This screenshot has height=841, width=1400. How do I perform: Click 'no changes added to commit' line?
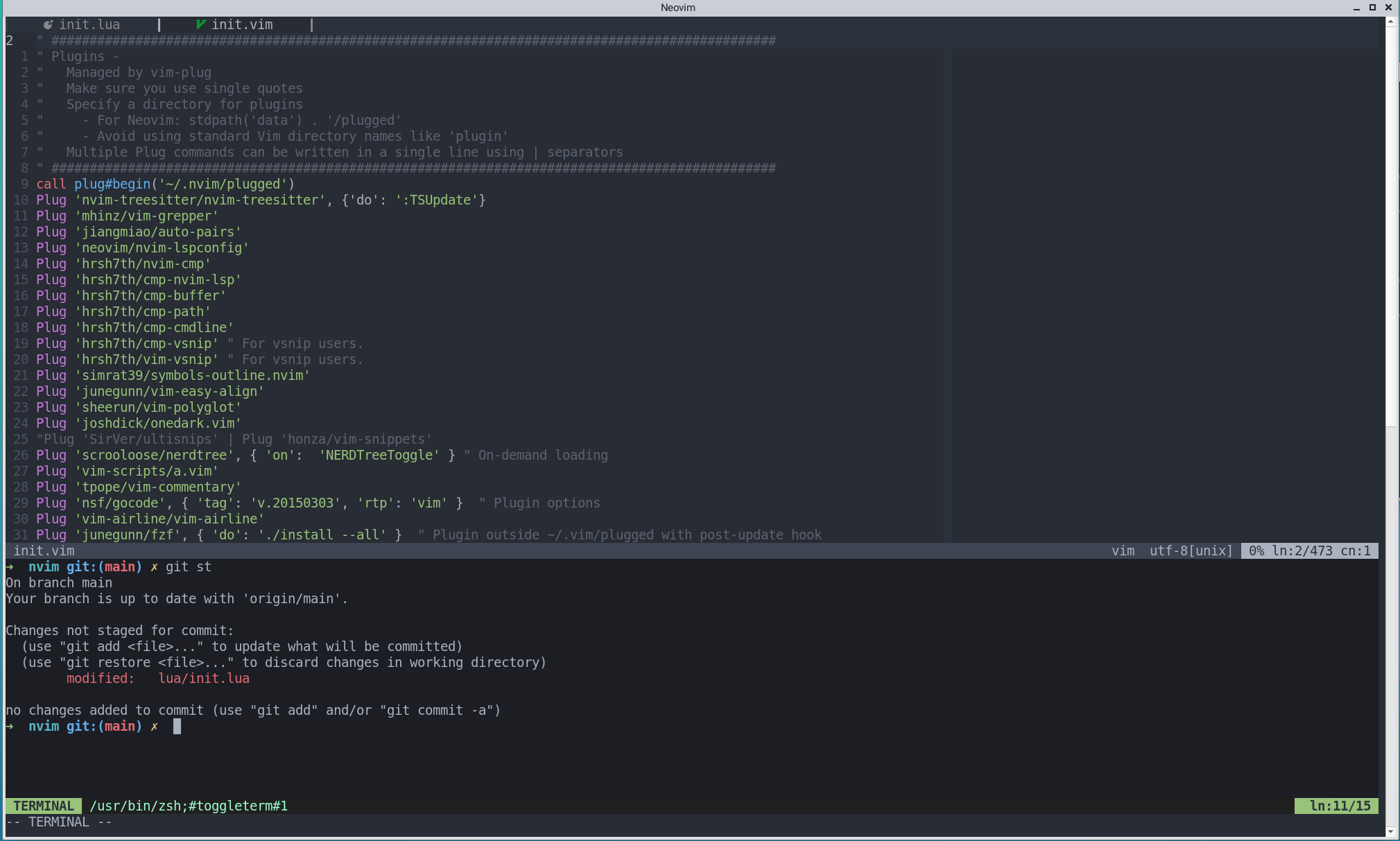tap(253, 710)
